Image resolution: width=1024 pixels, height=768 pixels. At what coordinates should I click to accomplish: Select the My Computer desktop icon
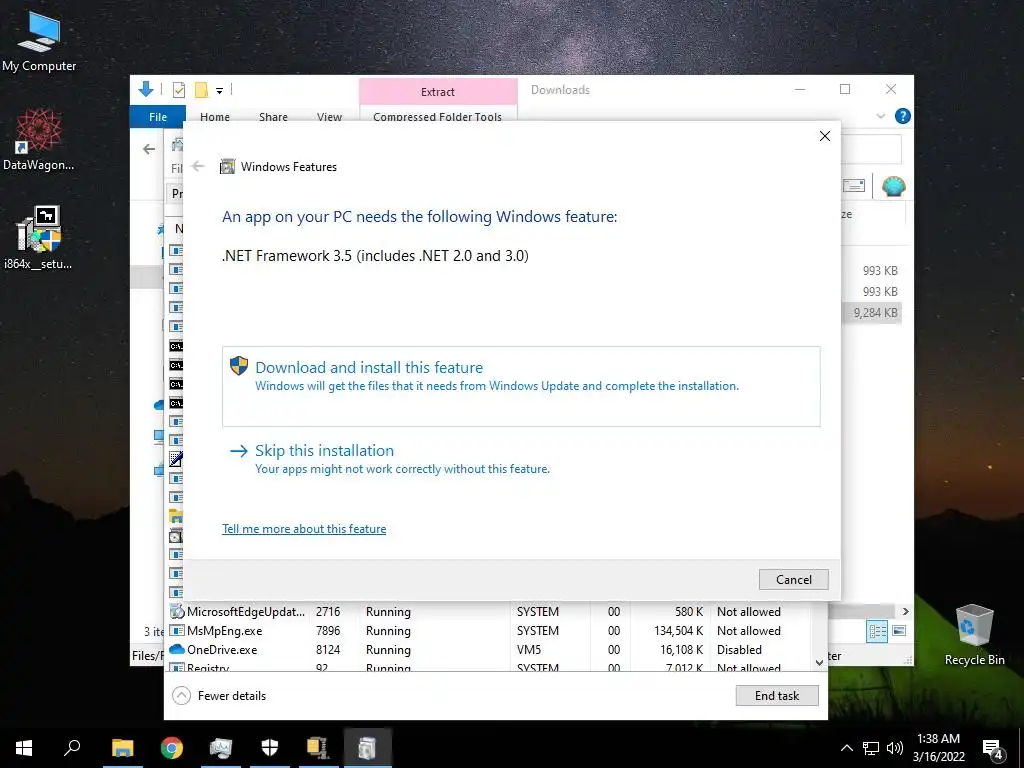pyautogui.click(x=39, y=42)
